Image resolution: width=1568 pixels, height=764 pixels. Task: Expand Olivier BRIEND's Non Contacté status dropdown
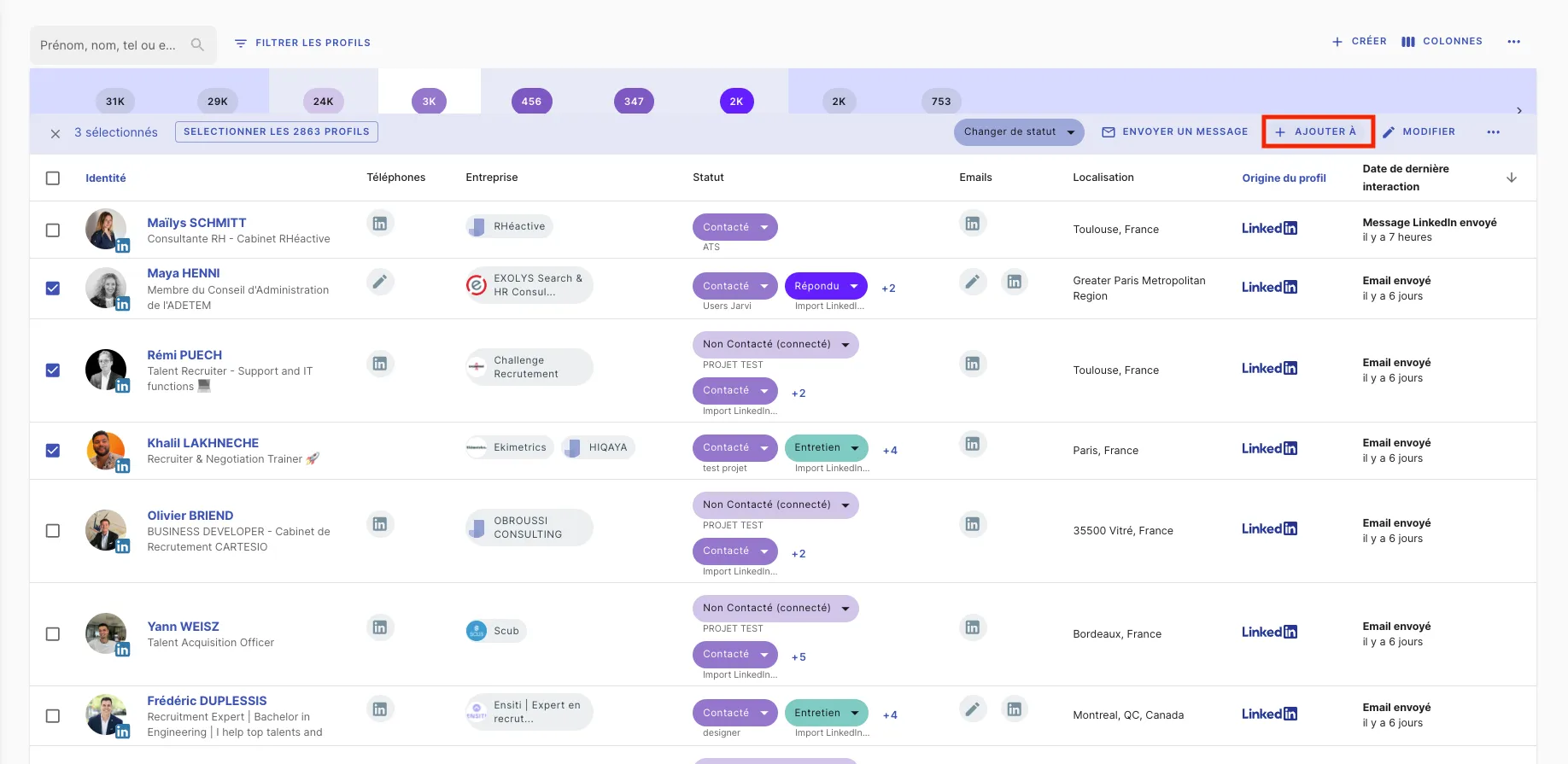pyautogui.click(x=845, y=505)
